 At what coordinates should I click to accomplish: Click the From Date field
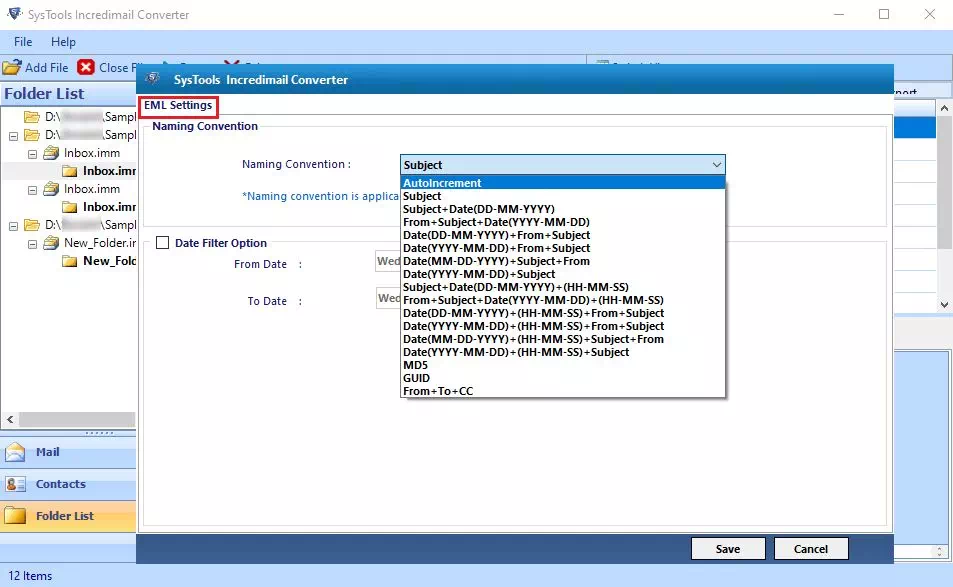click(x=388, y=261)
